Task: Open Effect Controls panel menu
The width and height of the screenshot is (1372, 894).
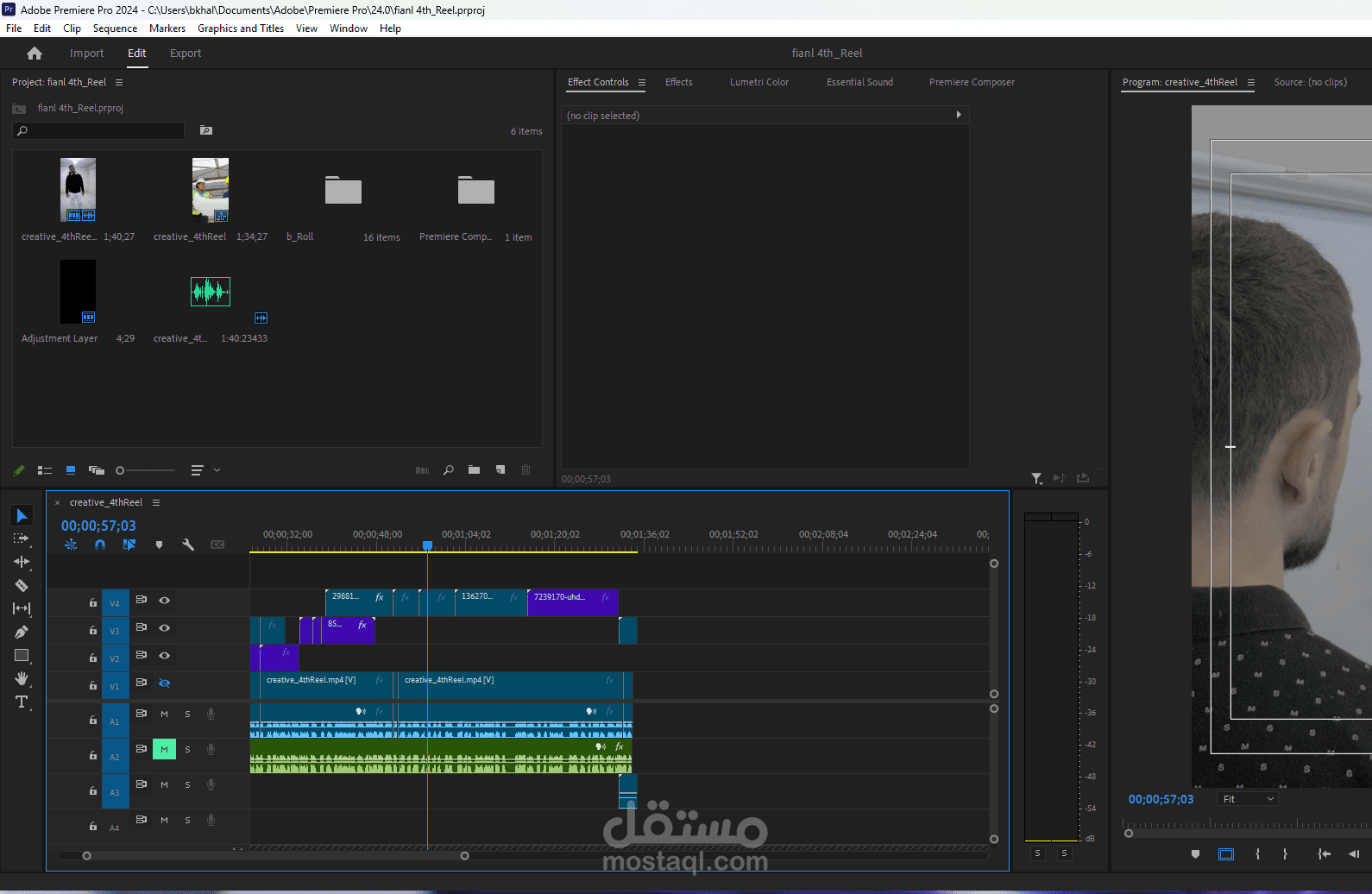Action: [642, 83]
